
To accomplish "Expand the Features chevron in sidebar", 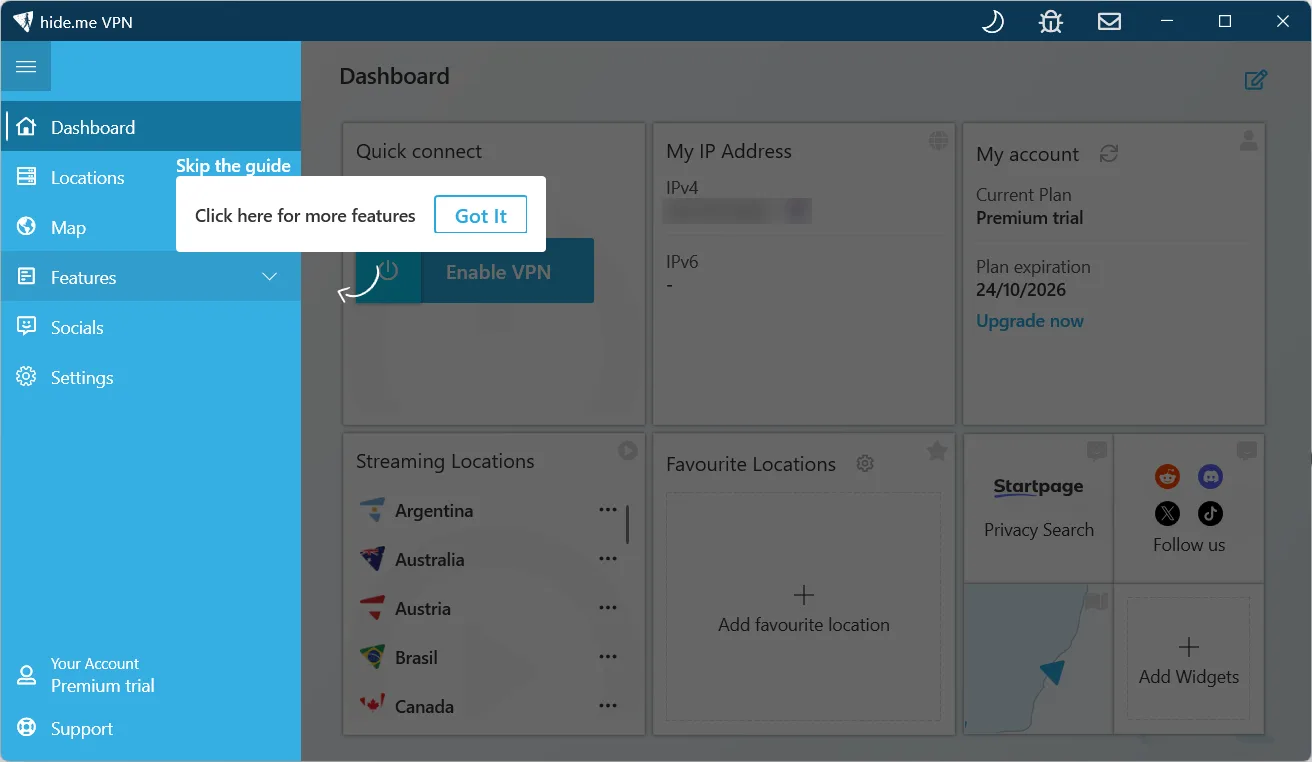I will (x=270, y=277).
